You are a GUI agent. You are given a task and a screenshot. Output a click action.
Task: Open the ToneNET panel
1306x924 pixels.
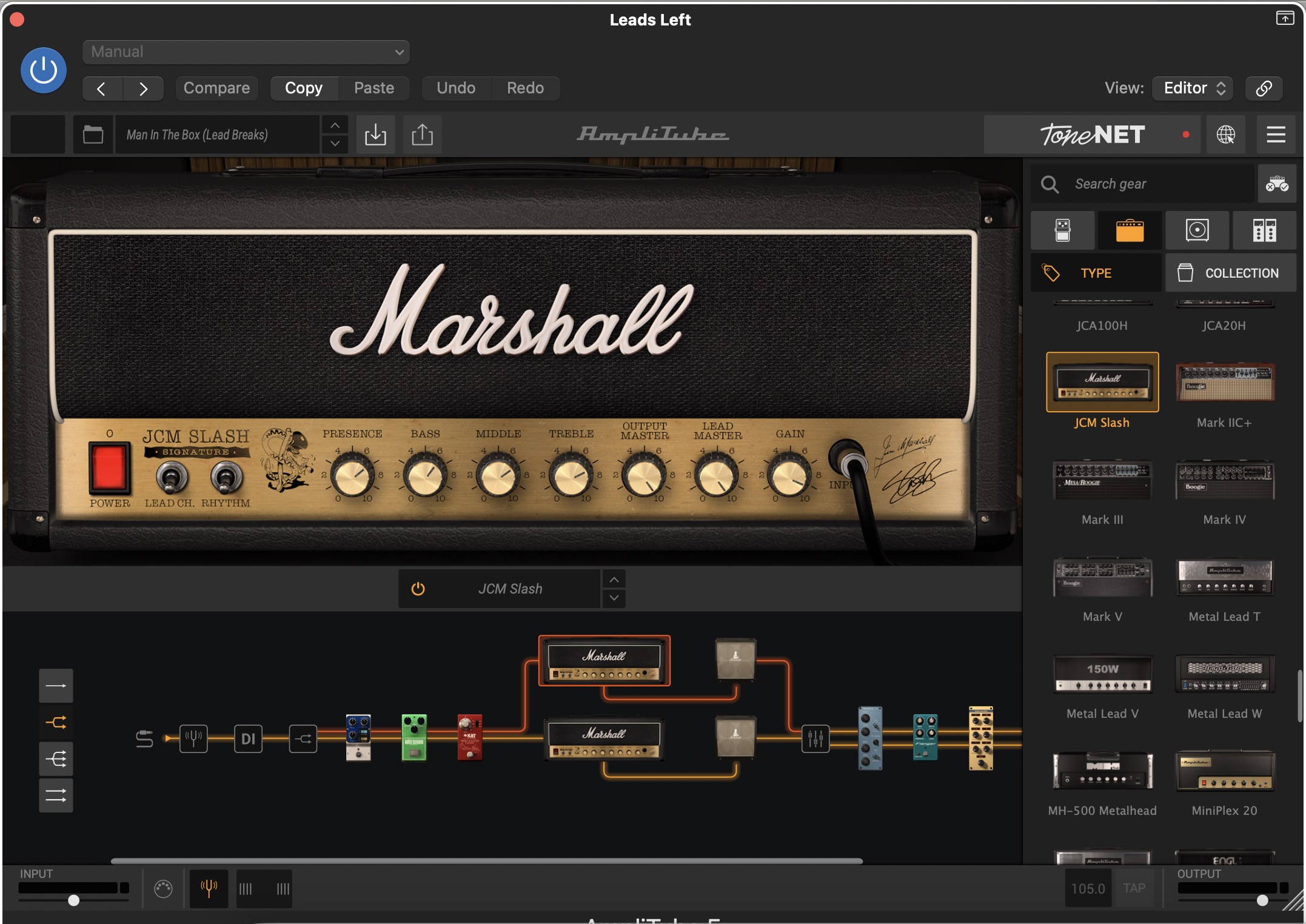point(1093,135)
